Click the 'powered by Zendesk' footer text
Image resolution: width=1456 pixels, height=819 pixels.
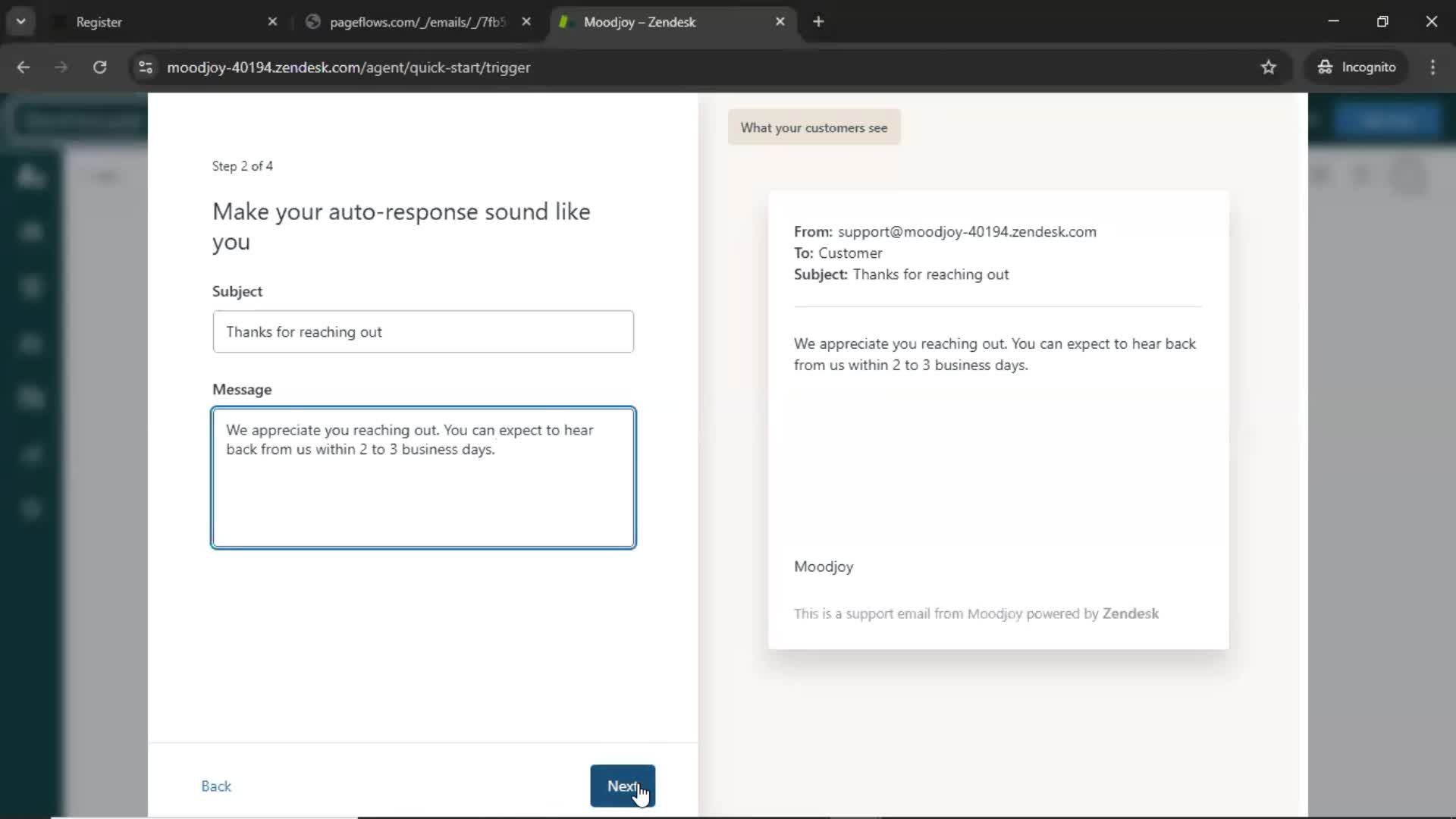coord(1092,613)
